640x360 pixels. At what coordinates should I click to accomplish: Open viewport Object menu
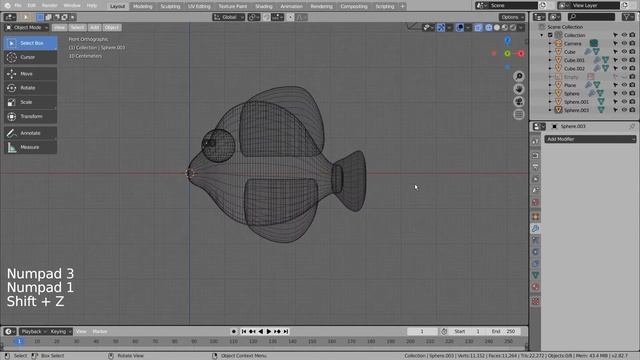click(112, 27)
